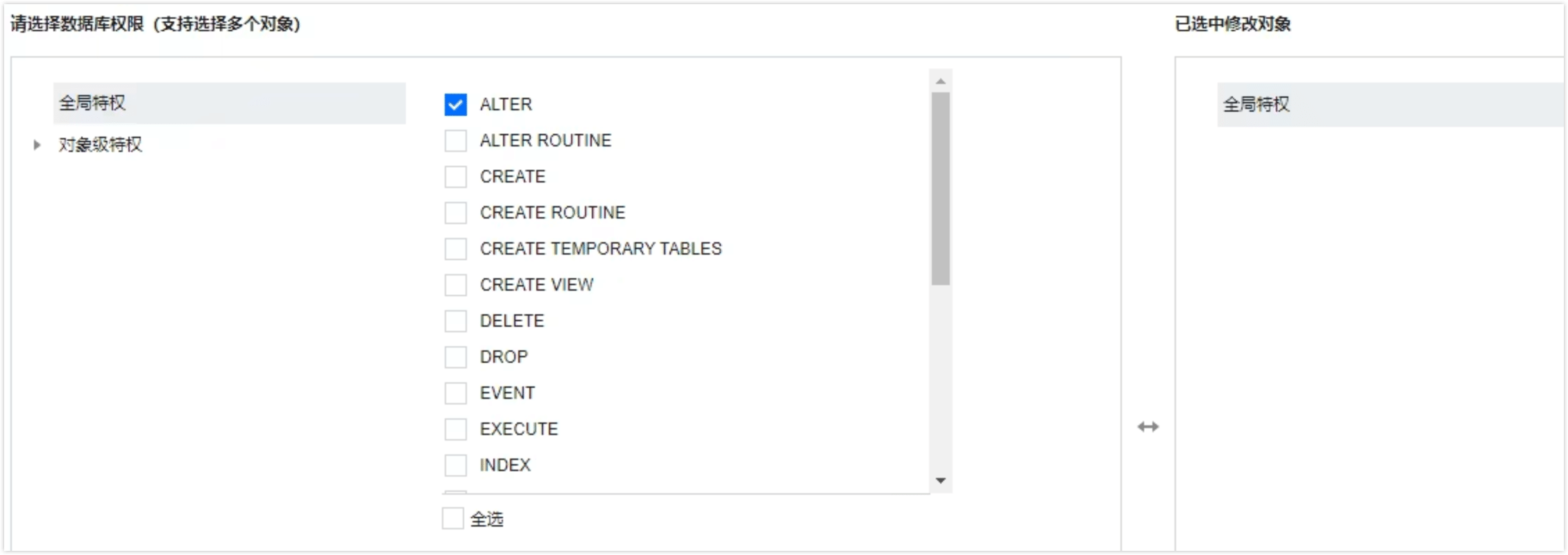Image resolution: width=1568 pixels, height=555 pixels.
Task: Enable the INDEX privilege checkbox
Action: [x=456, y=466]
